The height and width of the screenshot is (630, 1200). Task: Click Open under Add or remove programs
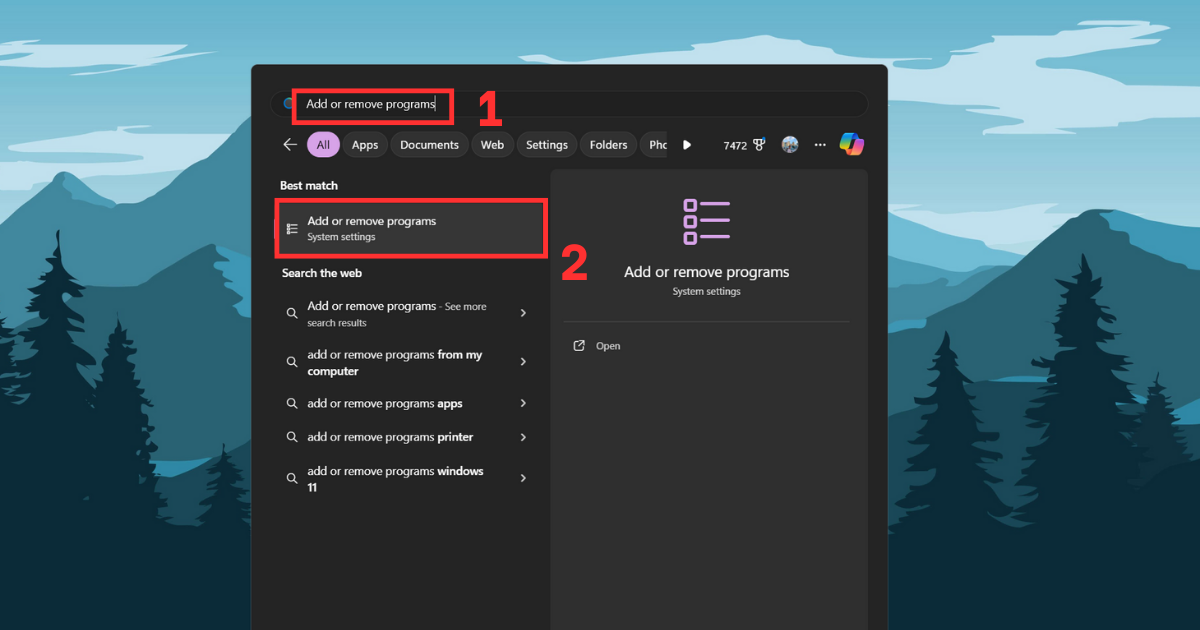point(608,345)
